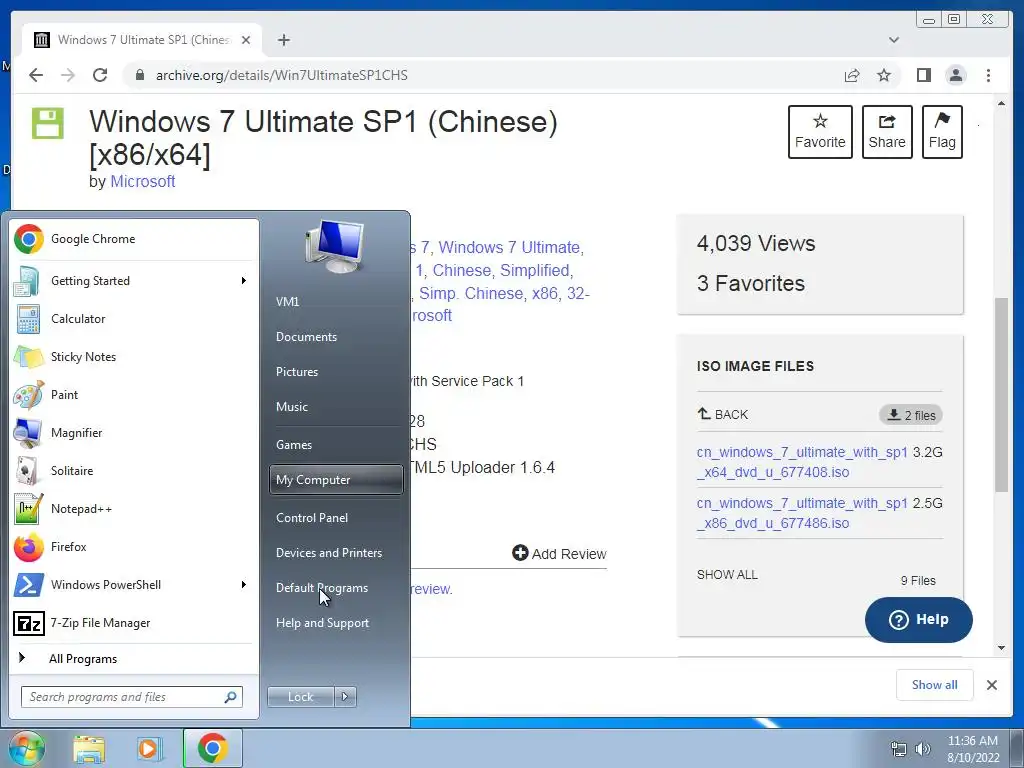The height and width of the screenshot is (768, 1024).
Task: Click the 2 files download badge
Action: click(x=910, y=415)
